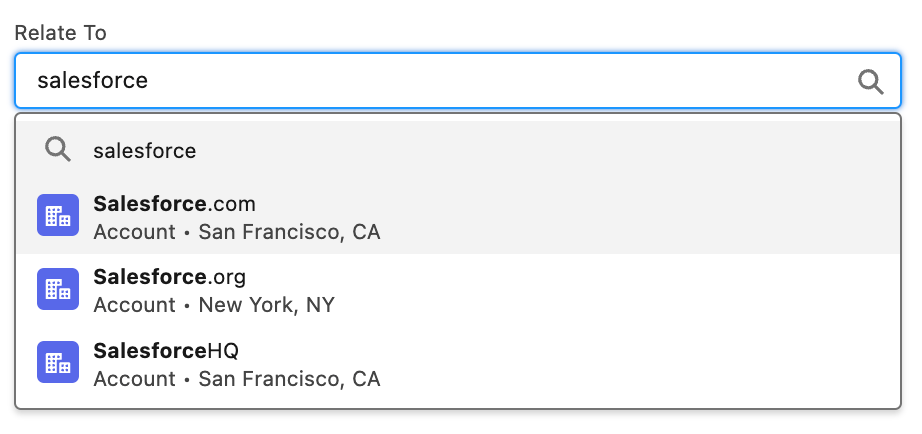Choose the 'salesforce' search term suggestion
The height and width of the screenshot is (434, 922).
coord(145,151)
